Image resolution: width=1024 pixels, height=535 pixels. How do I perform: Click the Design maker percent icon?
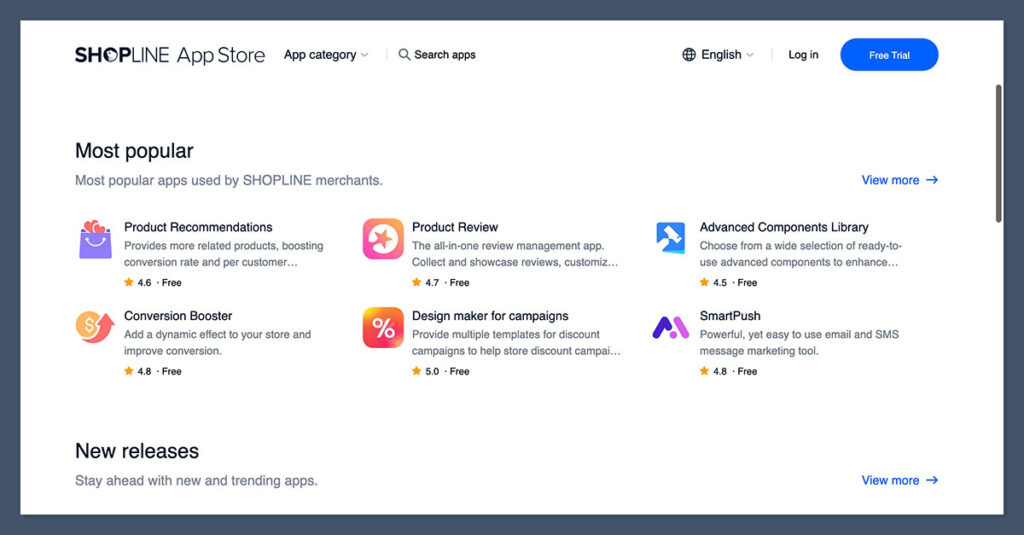tap(383, 328)
